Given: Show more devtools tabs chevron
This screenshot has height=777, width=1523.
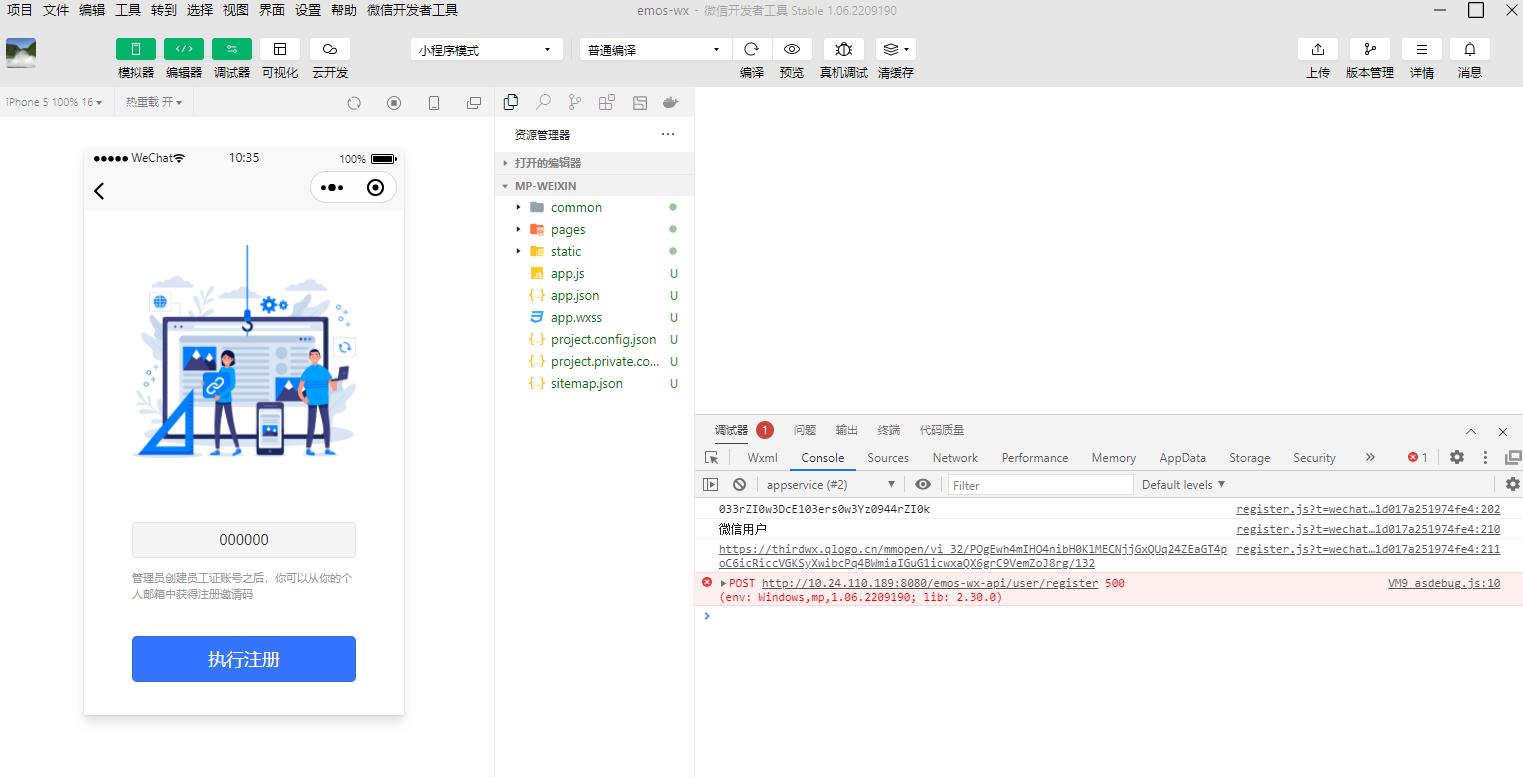Looking at the screenshot, I should (x=1370, y=457).
